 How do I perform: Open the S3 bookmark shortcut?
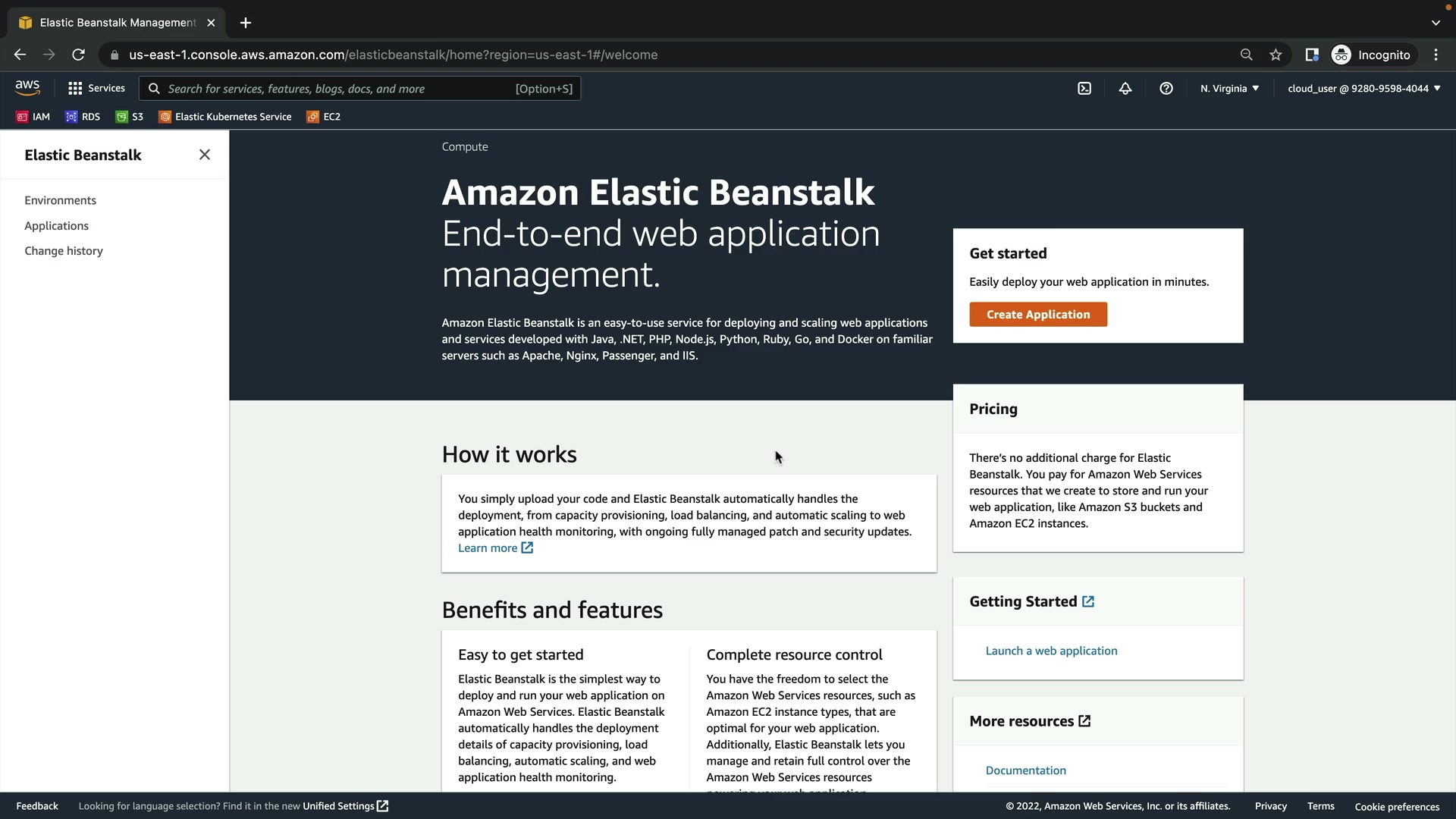click(x=130, y=117)
